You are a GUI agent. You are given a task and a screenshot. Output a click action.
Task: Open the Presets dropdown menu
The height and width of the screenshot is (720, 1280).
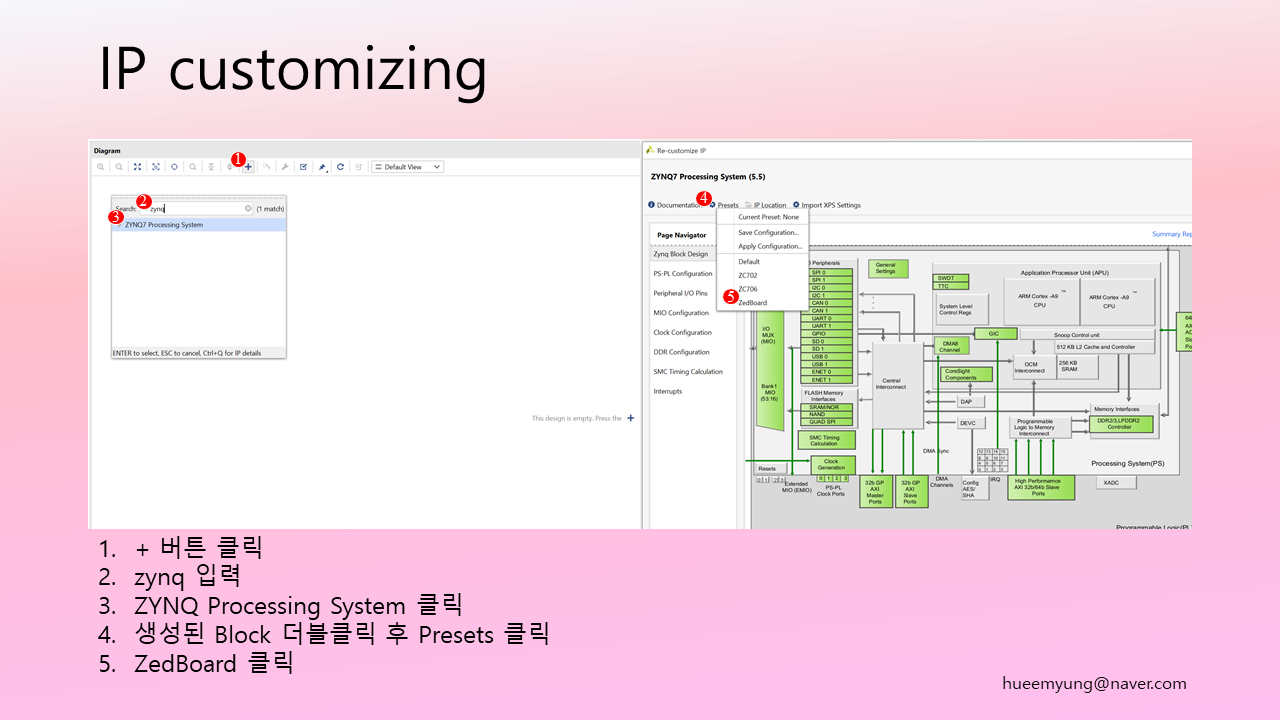pyautogui.click(x=724, y=205)
